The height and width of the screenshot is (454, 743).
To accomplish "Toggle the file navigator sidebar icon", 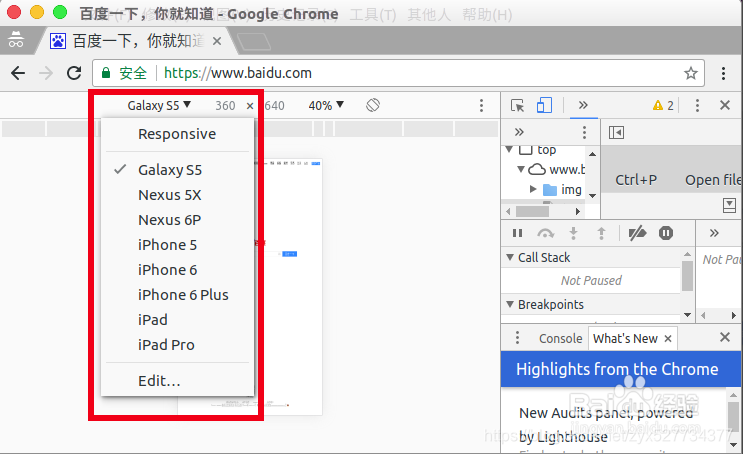I will pyautogui.click(x=616, y=132).
